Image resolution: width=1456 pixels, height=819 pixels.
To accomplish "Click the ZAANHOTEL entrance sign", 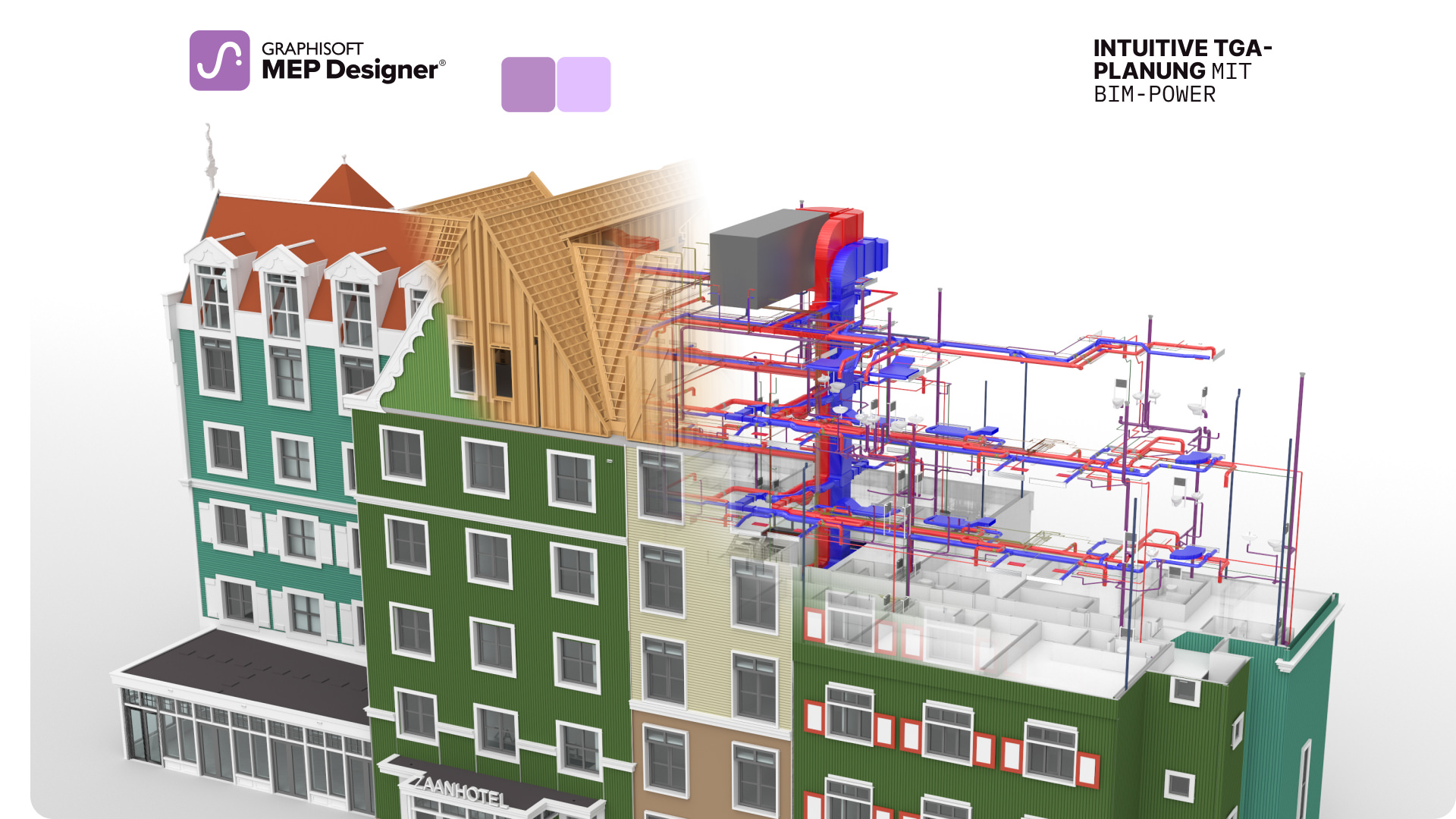I will pyautogui.click(x=460, y=791).
